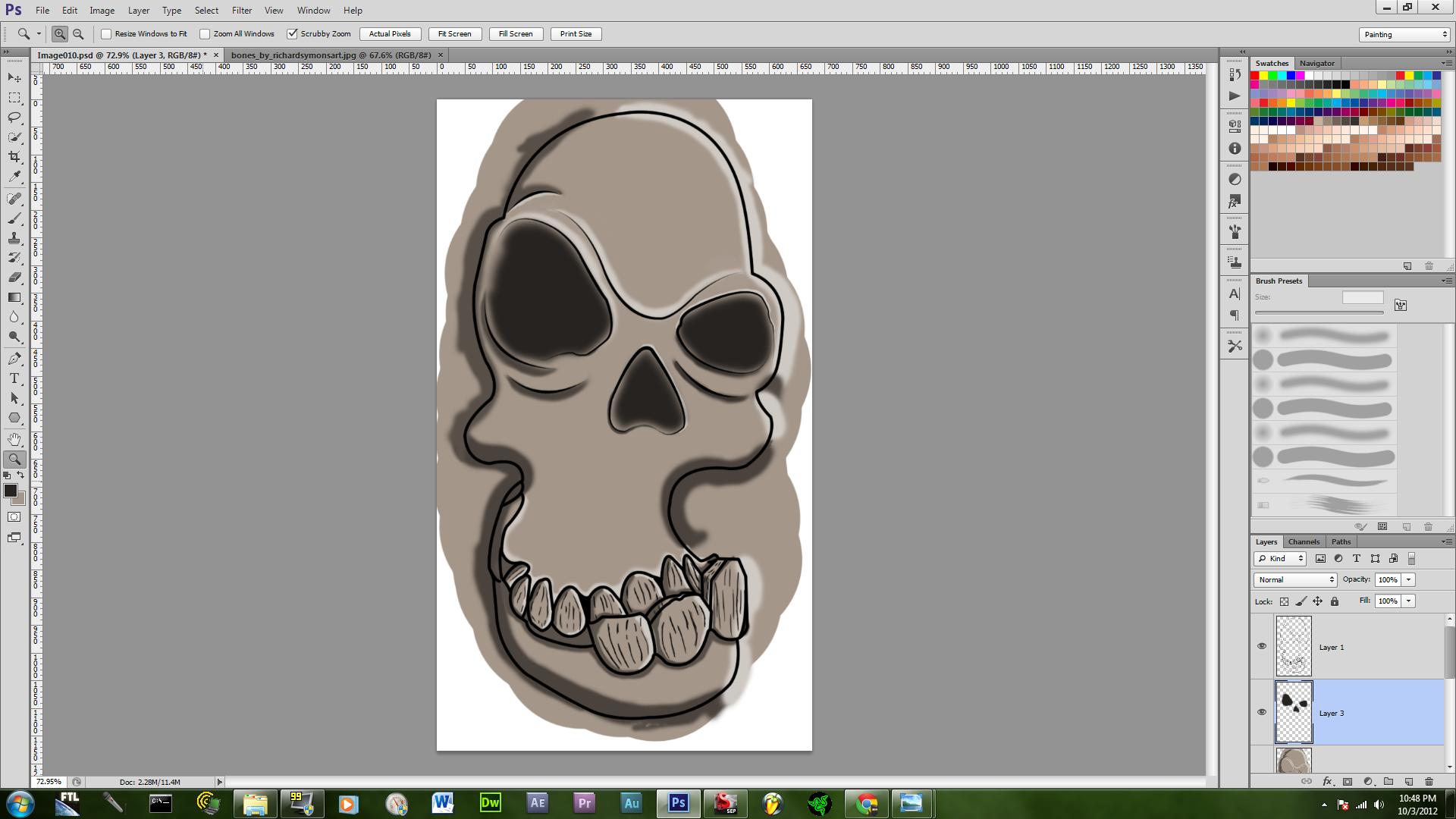Select the Eyedropper tool

coord(14,177)
